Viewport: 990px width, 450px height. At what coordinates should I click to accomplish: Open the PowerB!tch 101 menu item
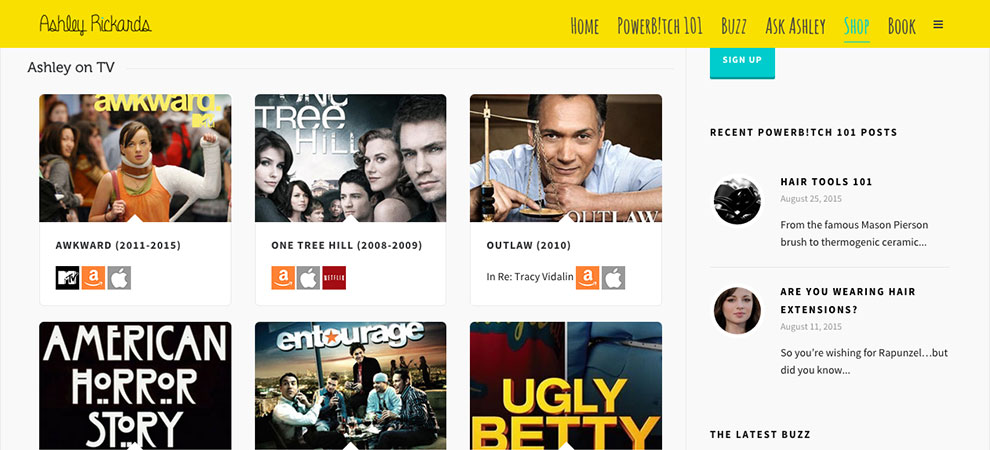(660, 26)
